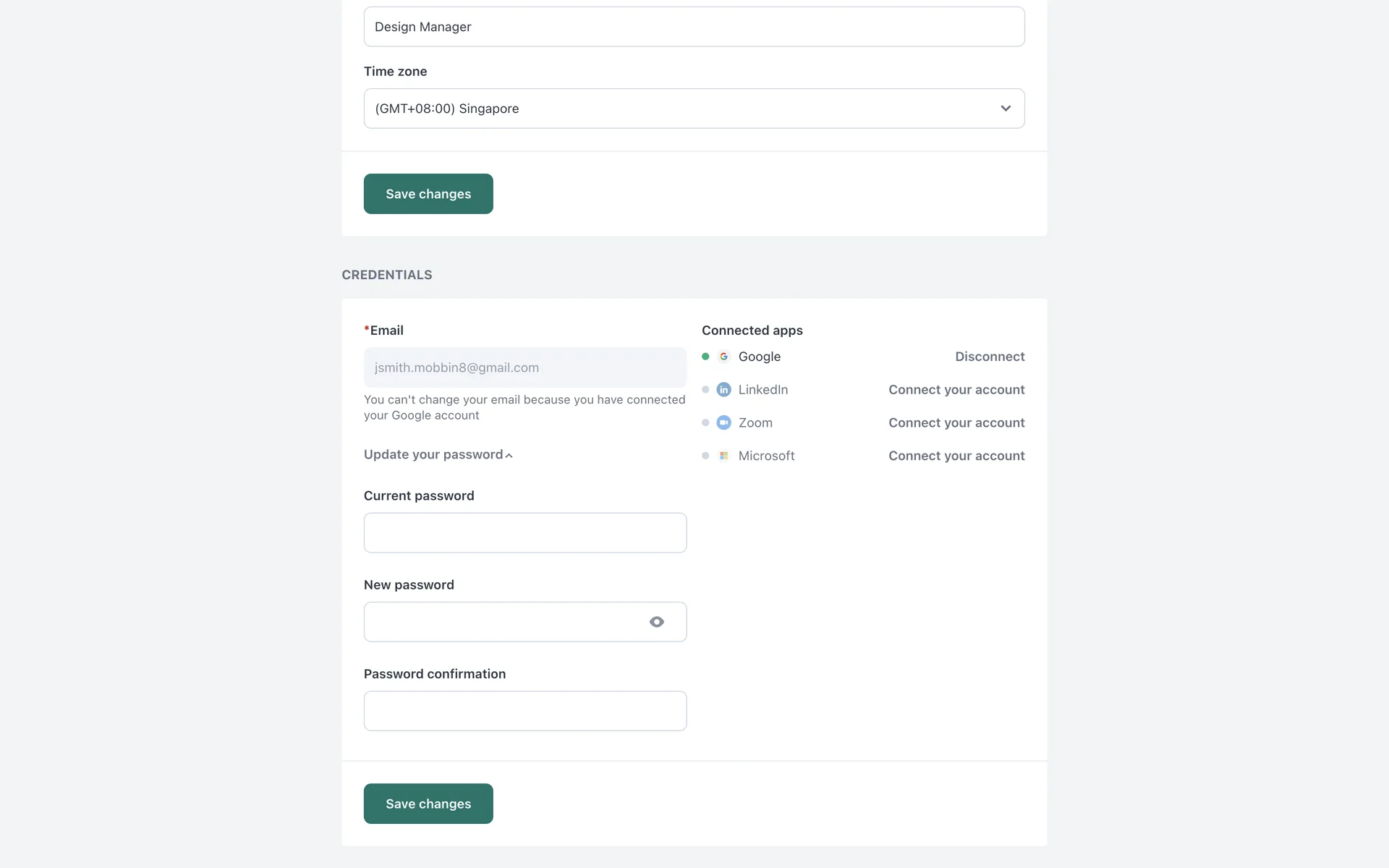Select the Password confirmation field

(524, 711)
